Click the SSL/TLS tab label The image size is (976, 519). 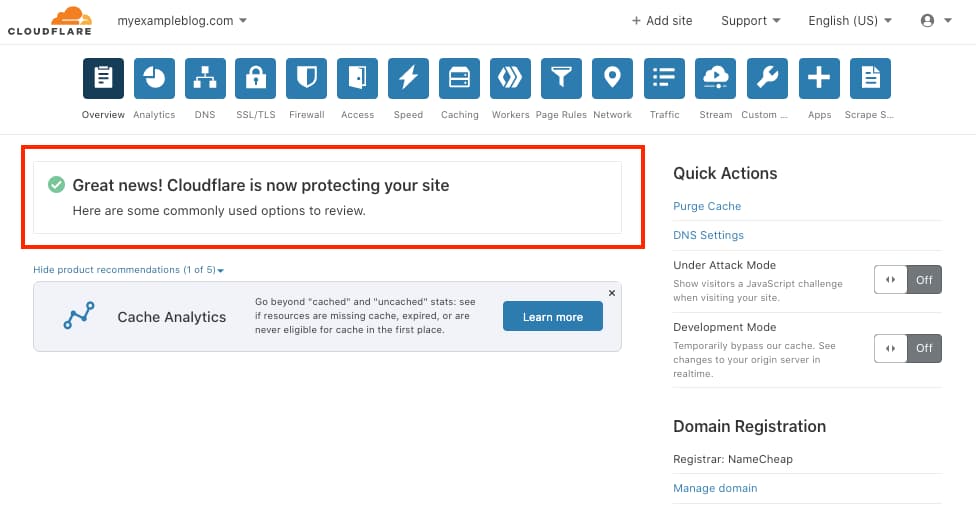[255, 115]
